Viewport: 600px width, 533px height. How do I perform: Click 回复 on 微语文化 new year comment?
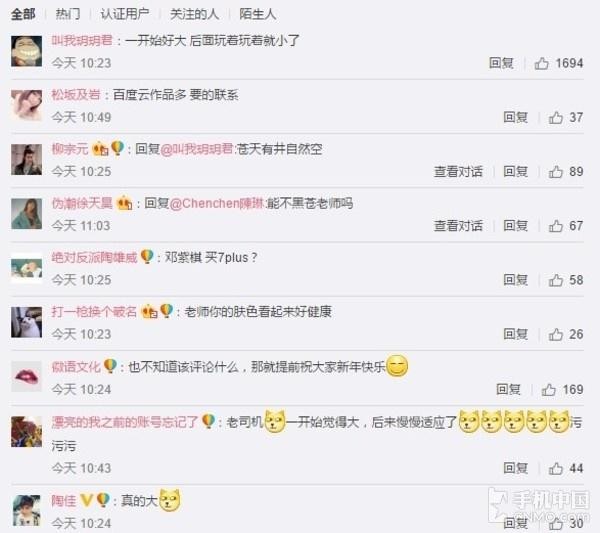pos(508,390)
